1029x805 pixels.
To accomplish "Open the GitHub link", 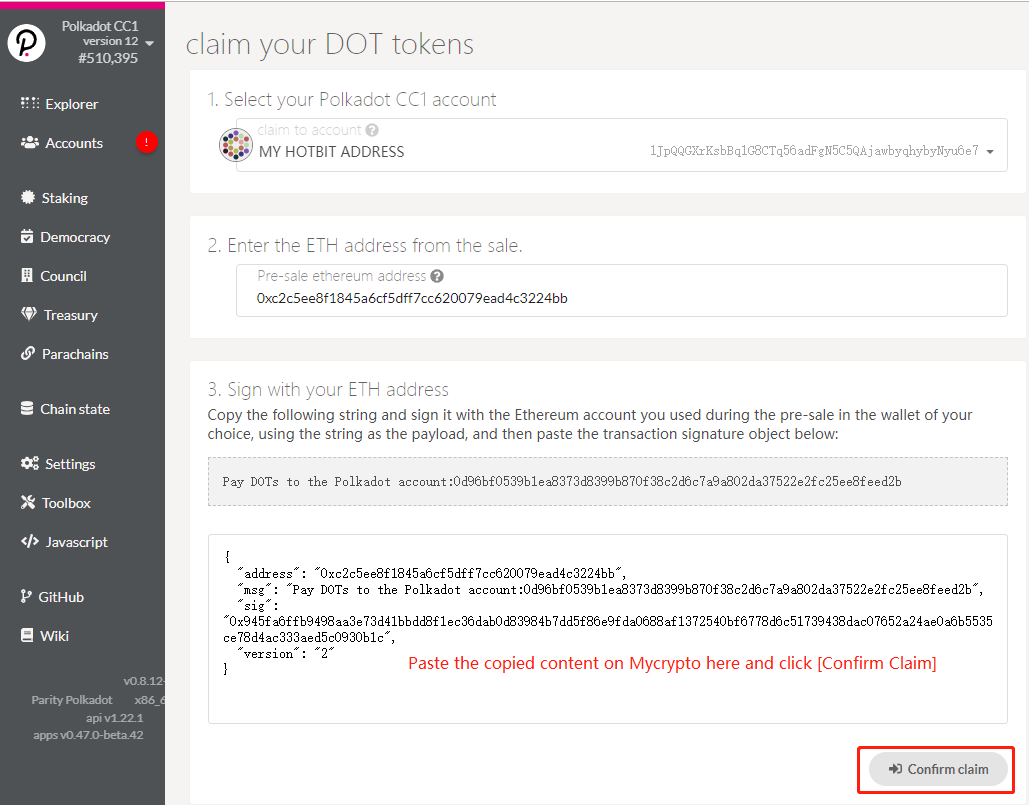I will pos(61,597).
